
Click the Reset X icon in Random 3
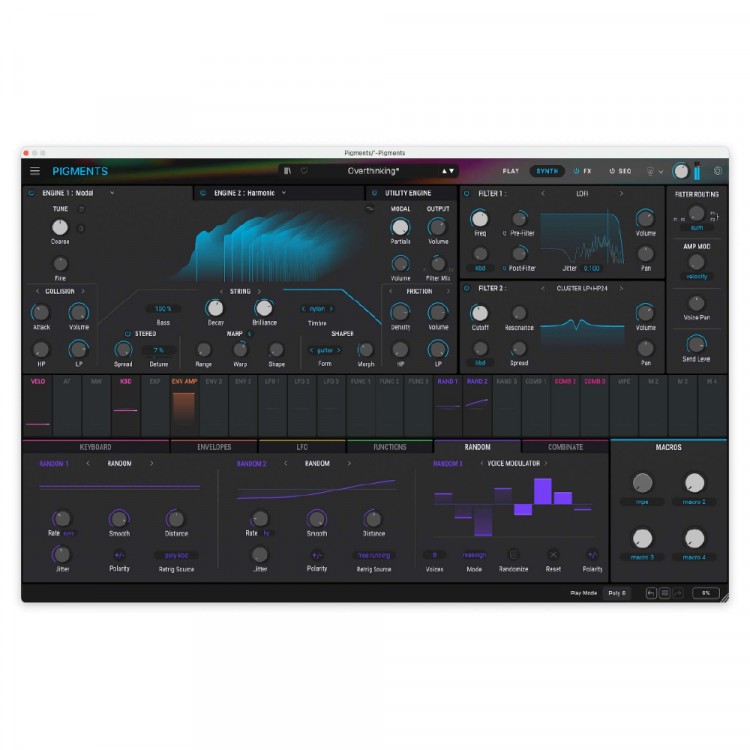(x=553, y=555)
